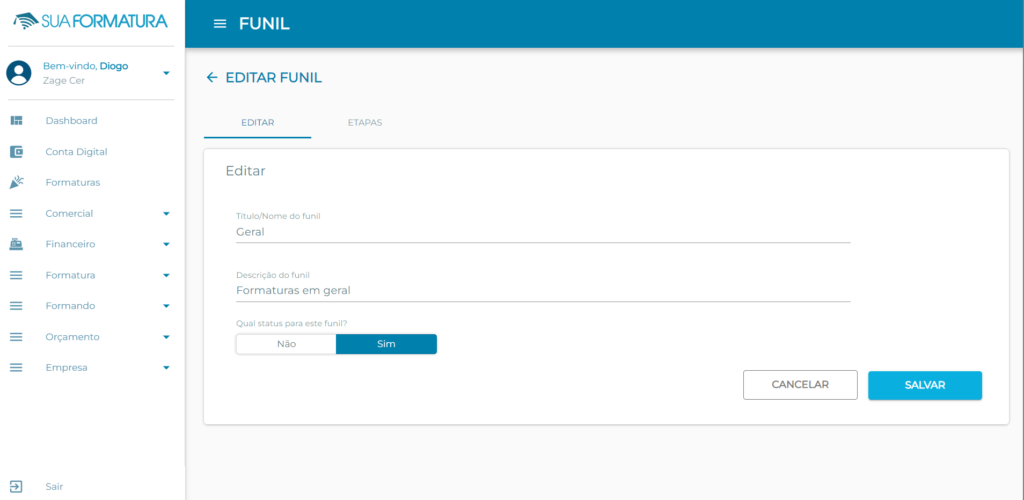Click the user avatar icon
Viewport: 1024px width, 500px height.
[x=19, y=72]
